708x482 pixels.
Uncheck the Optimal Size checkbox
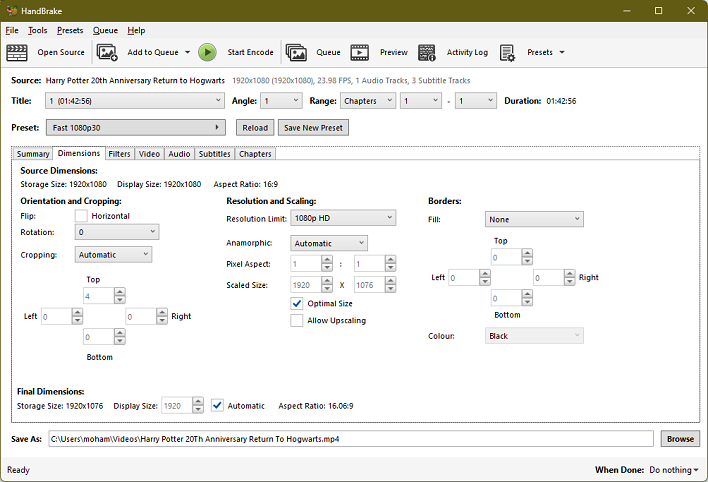pos(297,304)
